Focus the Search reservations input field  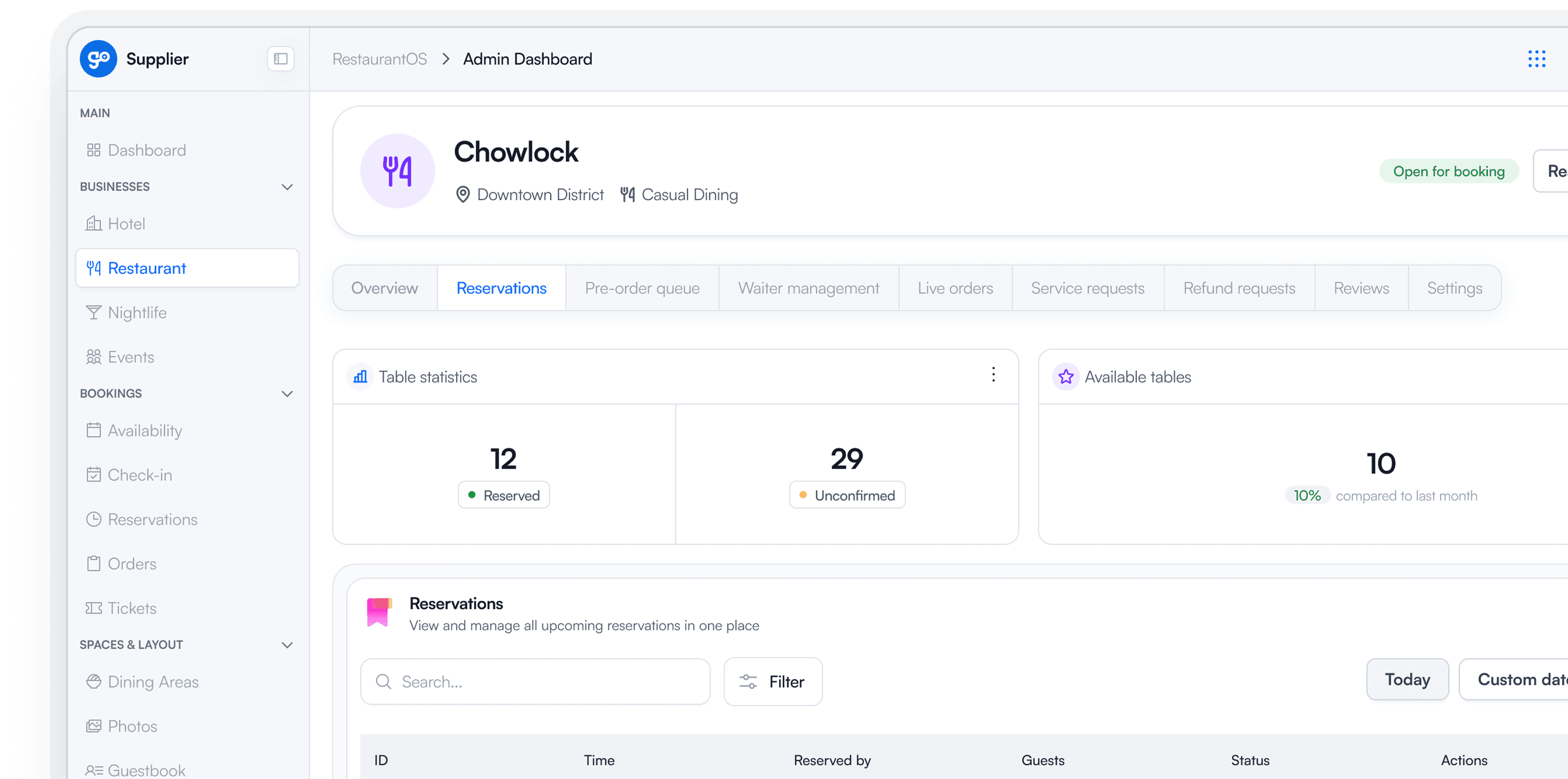536,682
